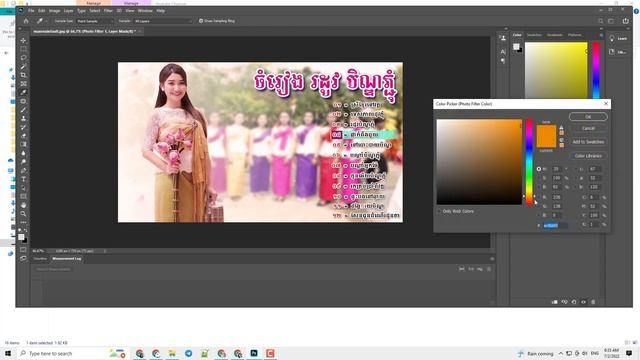Screen dimensions: 640x360
Task: Open the search magnifier in Photoshop top right
Action: point(600,21)
